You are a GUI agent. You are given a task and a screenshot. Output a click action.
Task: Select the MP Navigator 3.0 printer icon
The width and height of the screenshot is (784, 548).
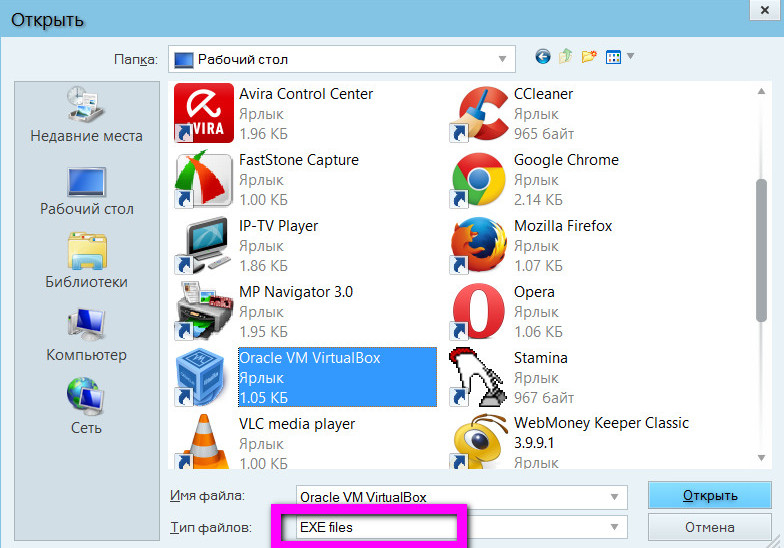tap(204, 311)
